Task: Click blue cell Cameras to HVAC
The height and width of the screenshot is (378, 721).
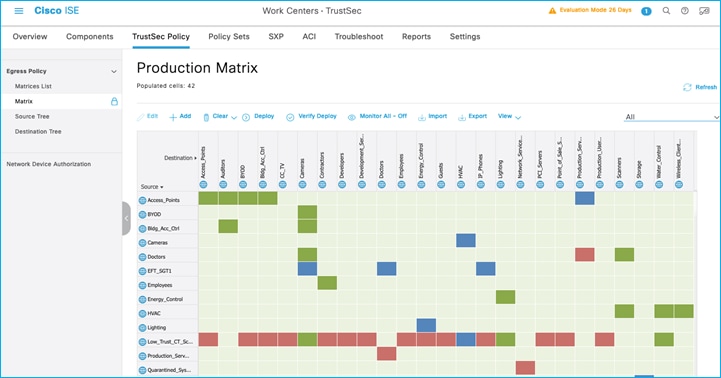Action: click(x=466, y=241)
